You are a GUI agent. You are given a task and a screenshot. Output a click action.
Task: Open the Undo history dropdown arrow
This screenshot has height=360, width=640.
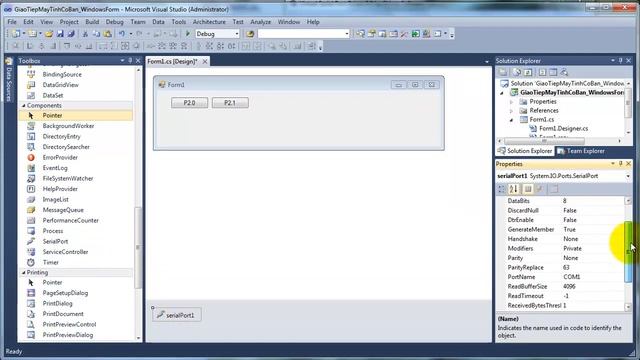(131, 33)
